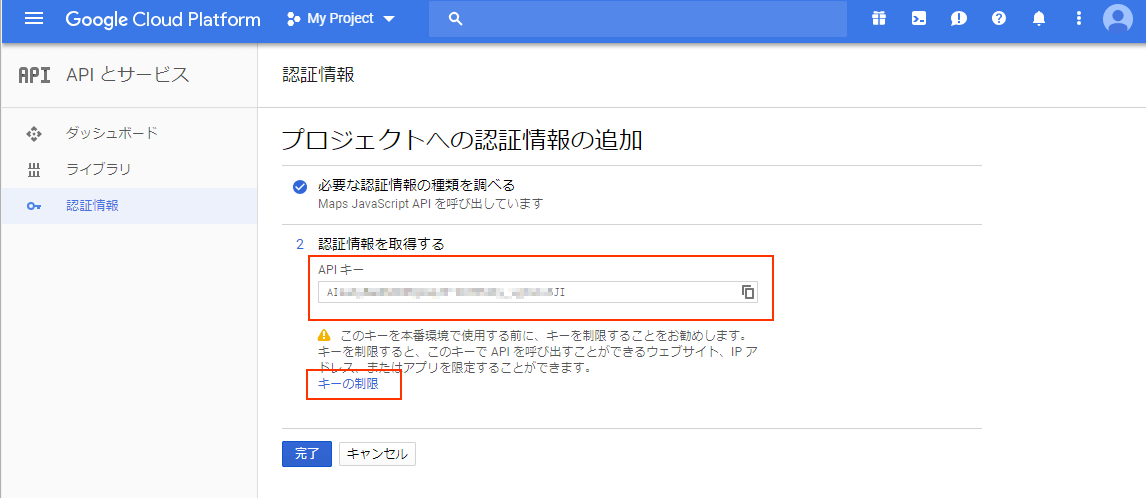This screenshot has height=498, width=1146.
Task: Show notifications bell icon
Action: [x=1039, y=19]
